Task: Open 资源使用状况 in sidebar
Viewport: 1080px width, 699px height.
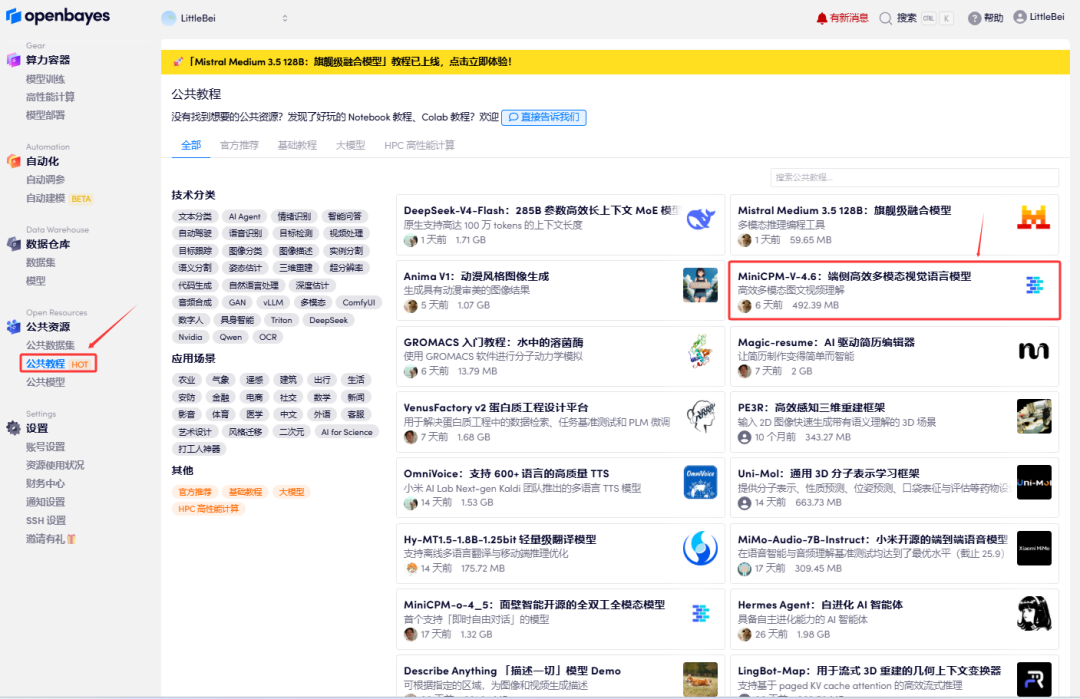Action: click(x=55, y=465)
